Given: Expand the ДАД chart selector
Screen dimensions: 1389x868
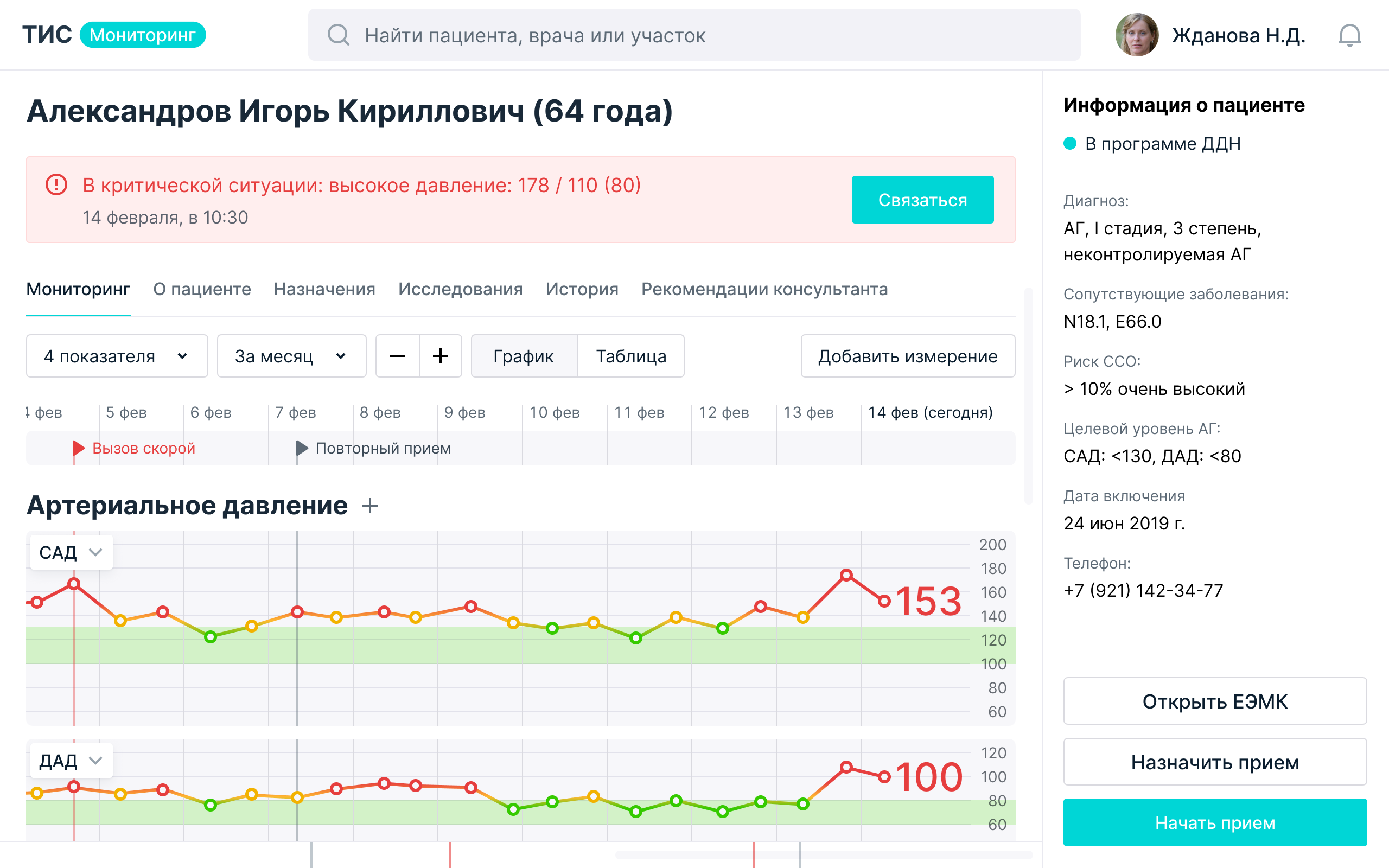Looking at the screenshot, I should coord(71,761).
